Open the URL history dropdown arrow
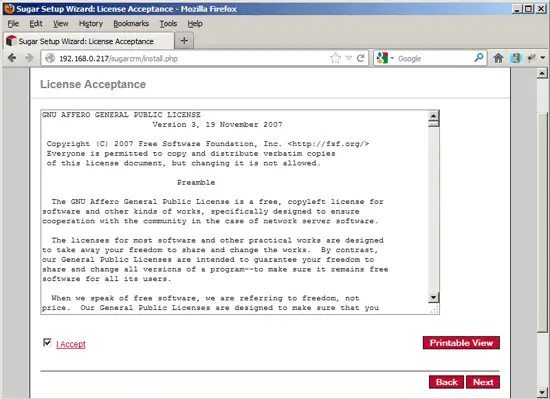The width and height of the screenshot is (550, 399). [x=349, y=58]
